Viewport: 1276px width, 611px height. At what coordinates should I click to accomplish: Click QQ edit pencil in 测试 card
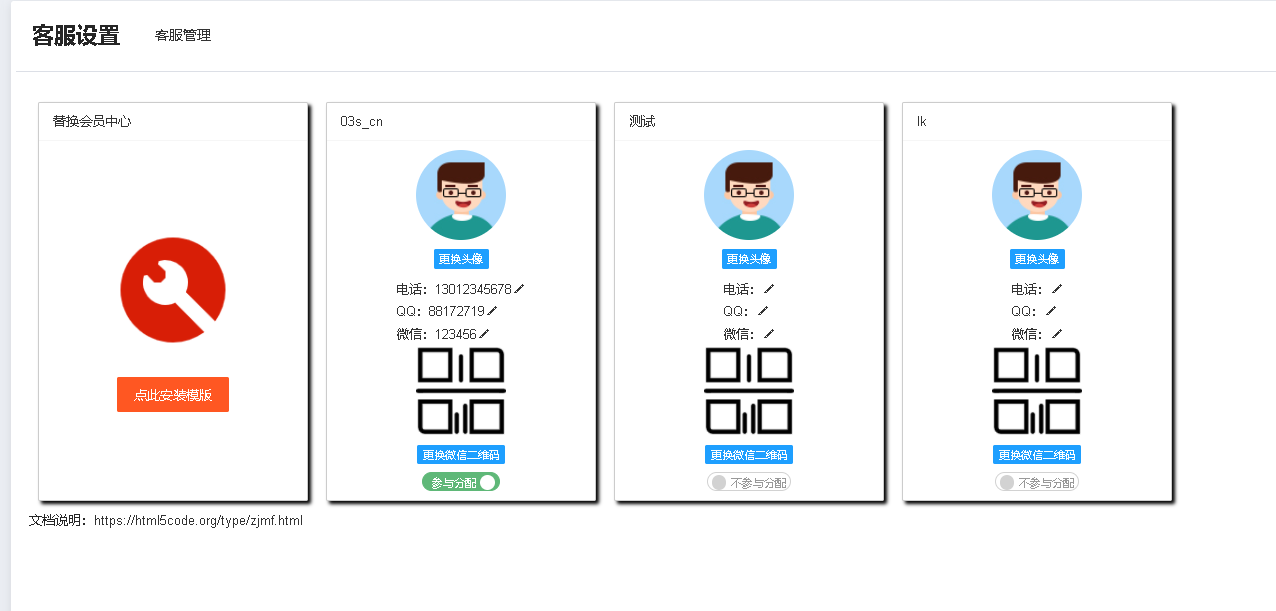pyautogui.click(x=769, y=311)
